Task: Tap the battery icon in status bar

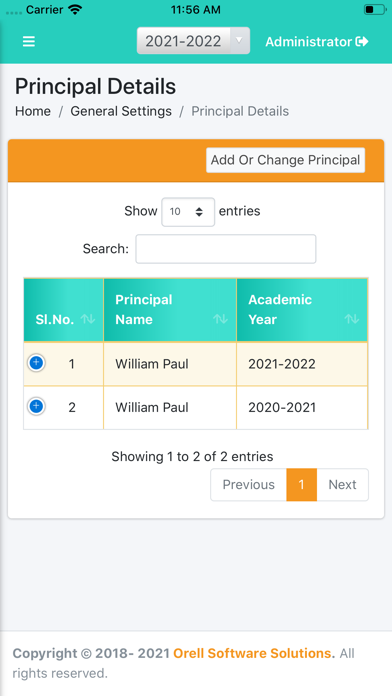Action: [375, 10]
